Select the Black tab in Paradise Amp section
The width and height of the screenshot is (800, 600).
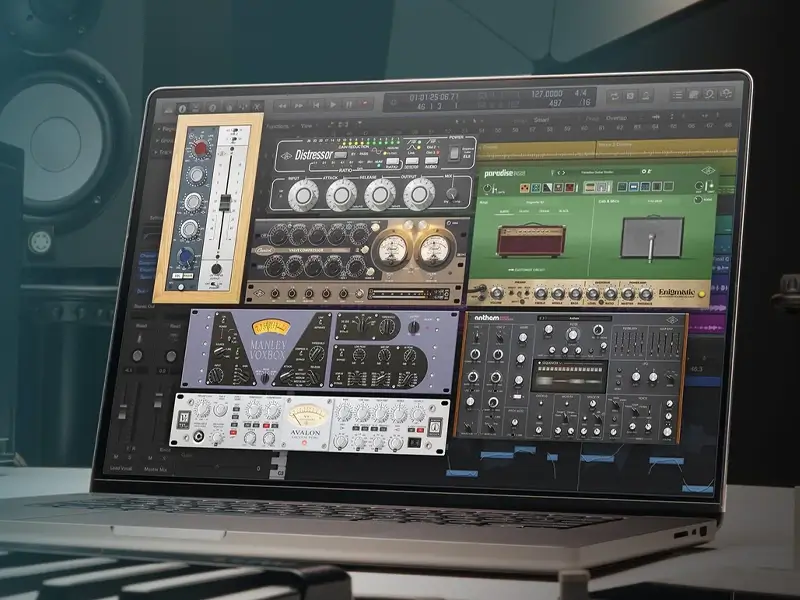coord(563,211)
